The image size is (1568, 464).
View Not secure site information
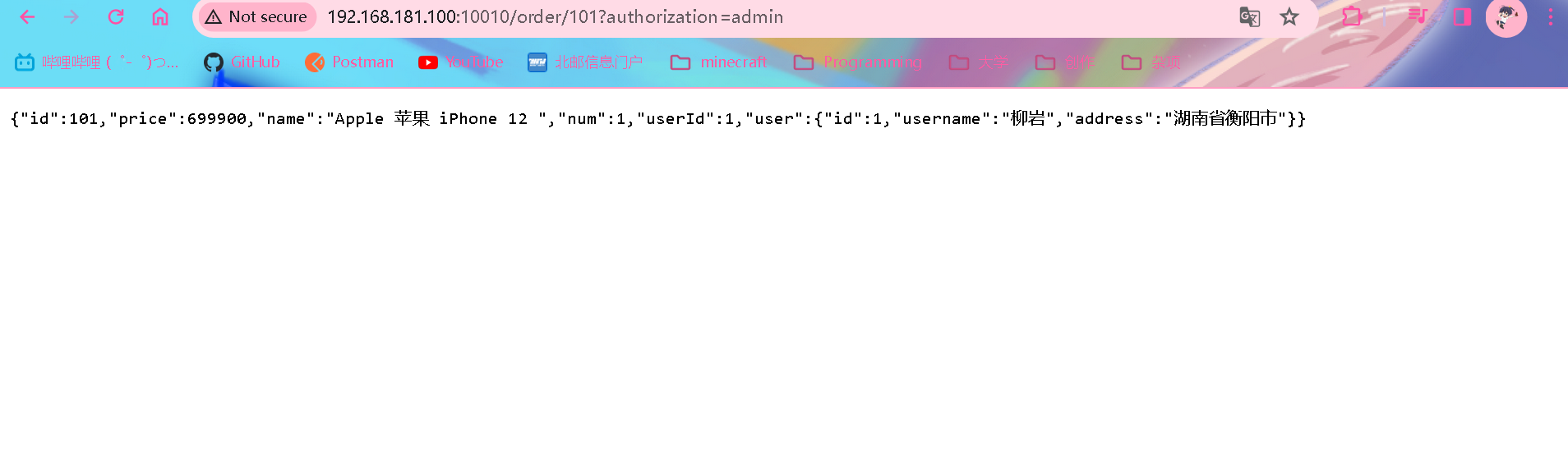257,16
